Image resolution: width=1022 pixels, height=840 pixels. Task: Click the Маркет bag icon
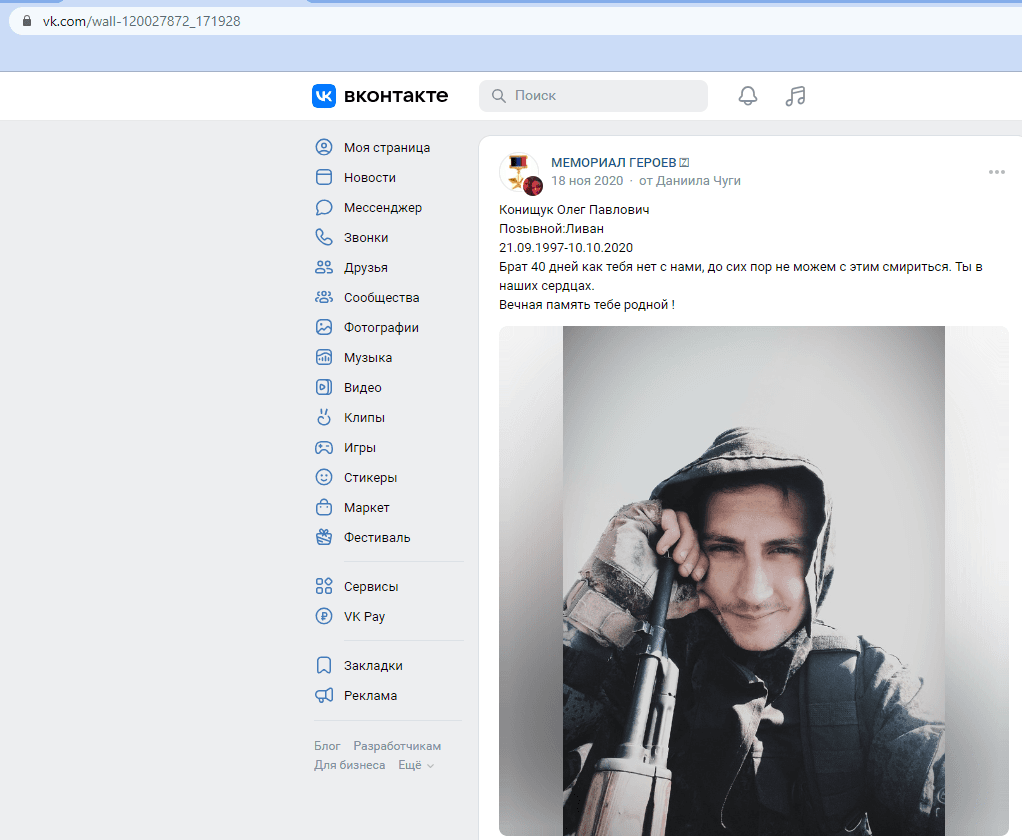tap(324, 507)
